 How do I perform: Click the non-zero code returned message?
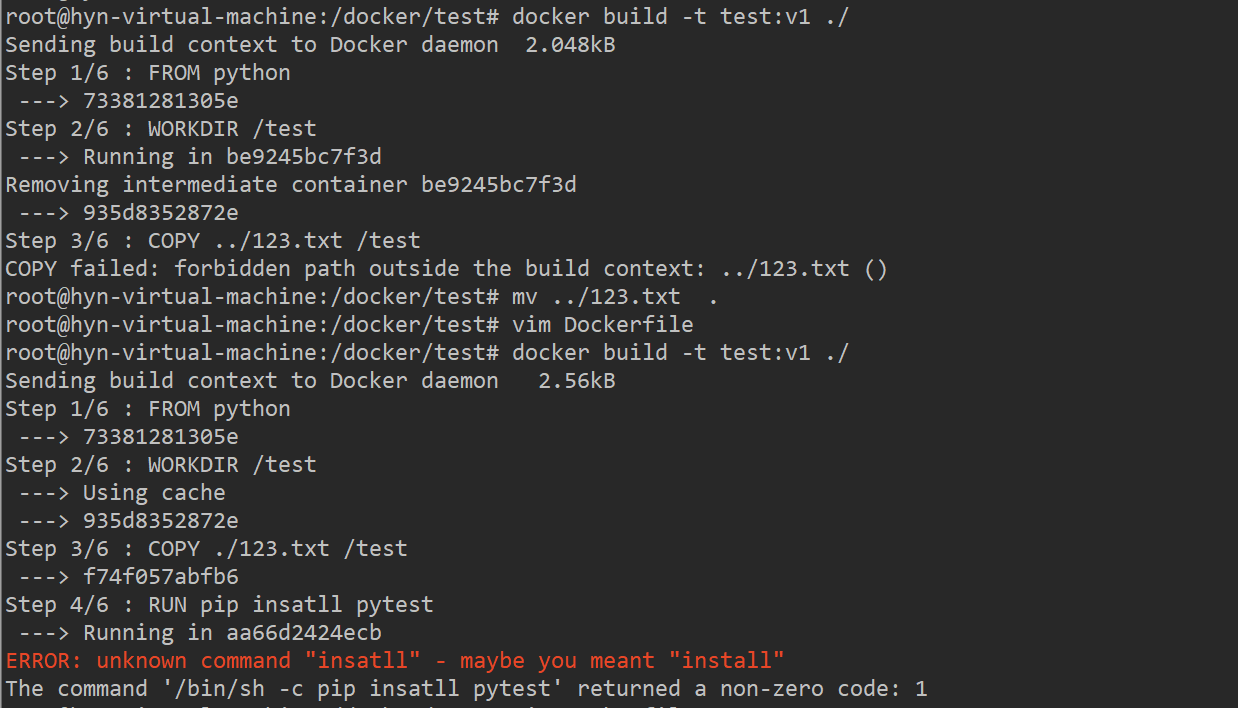(466, 689)
